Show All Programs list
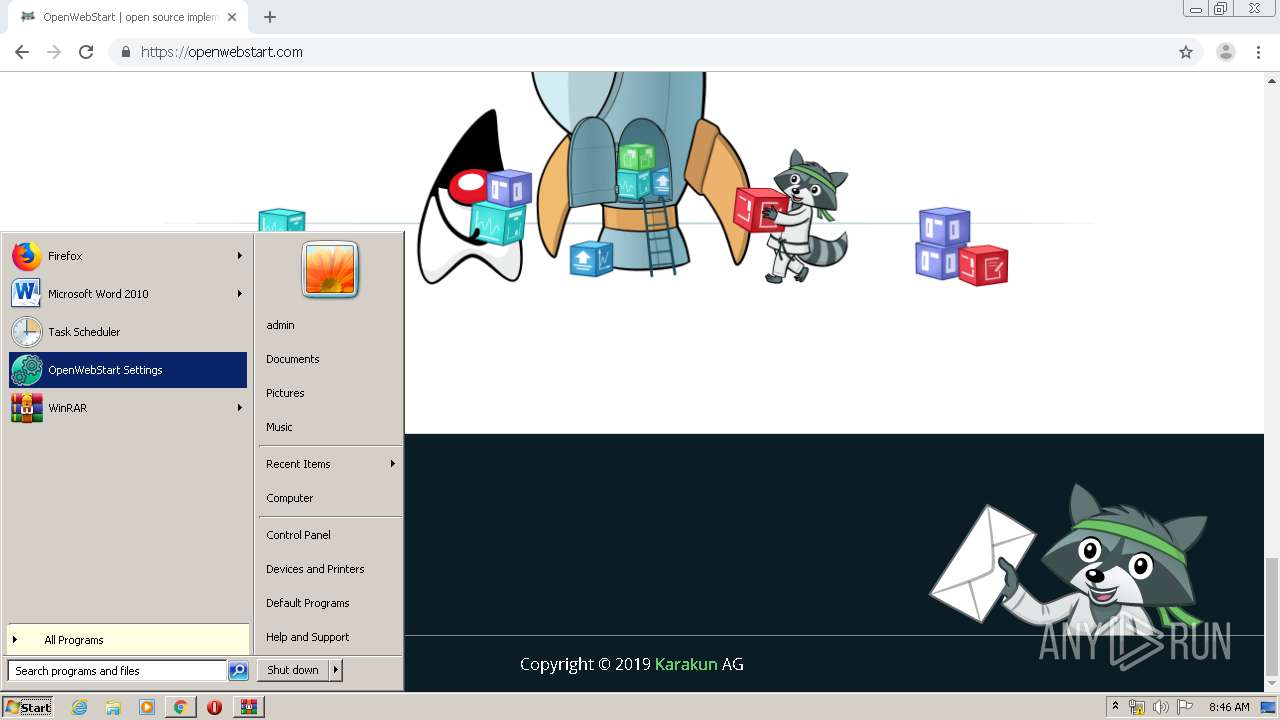Viewport: 1280px width, 720px height. point(127,640)
